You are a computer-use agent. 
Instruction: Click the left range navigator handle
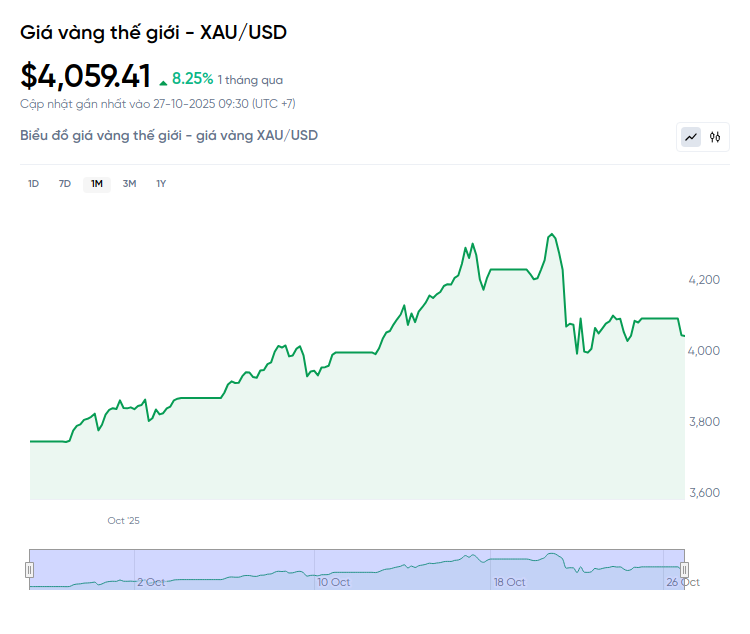click(x=30, y=569)
